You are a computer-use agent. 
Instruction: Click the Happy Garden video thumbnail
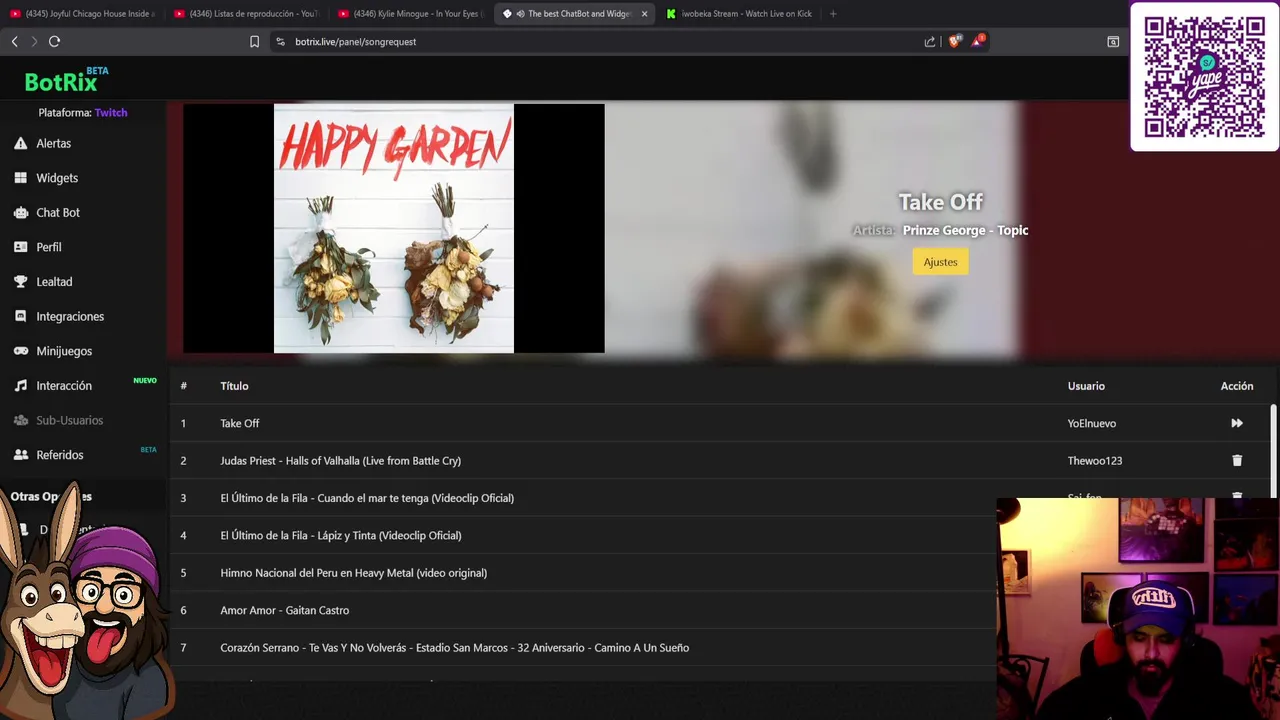click(394, 228)
